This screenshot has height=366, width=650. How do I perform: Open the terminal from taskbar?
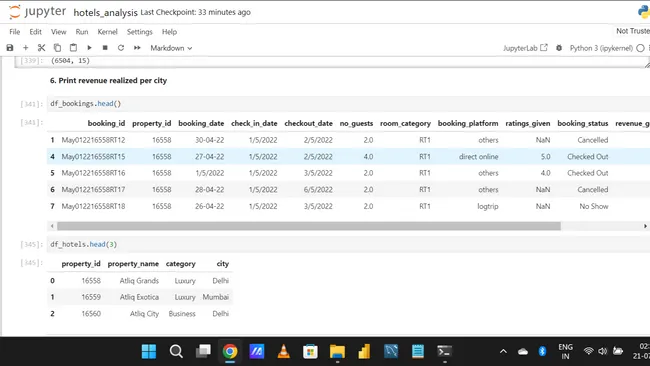click(x=444, y=351)
